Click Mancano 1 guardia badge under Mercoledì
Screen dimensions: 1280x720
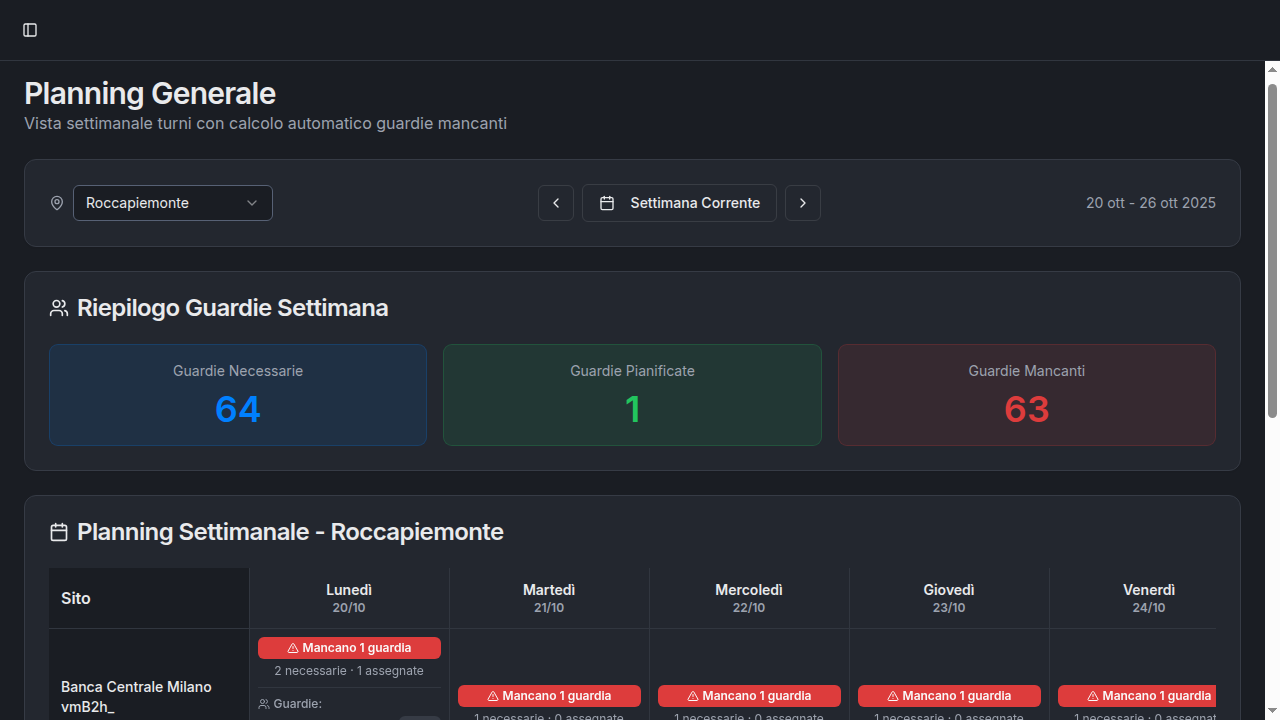[x=749, y=696]
